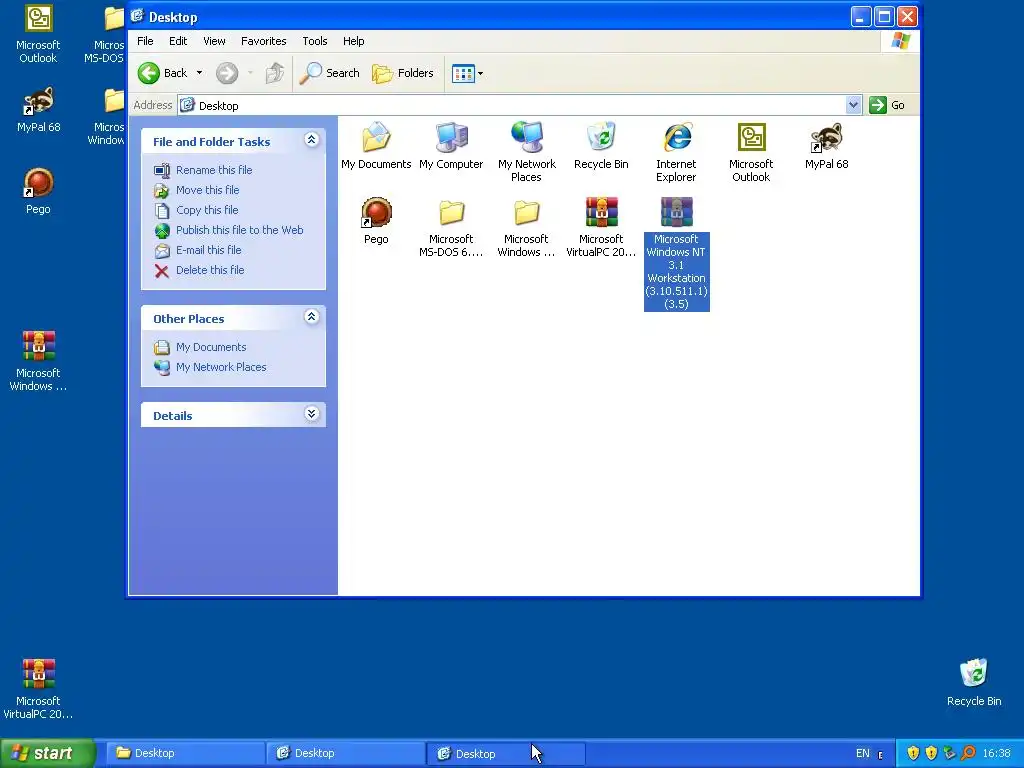Select Microsoft VirtualPC archive in Explorer window
This screenshot has width=1024, height=768.
(601, 213)
